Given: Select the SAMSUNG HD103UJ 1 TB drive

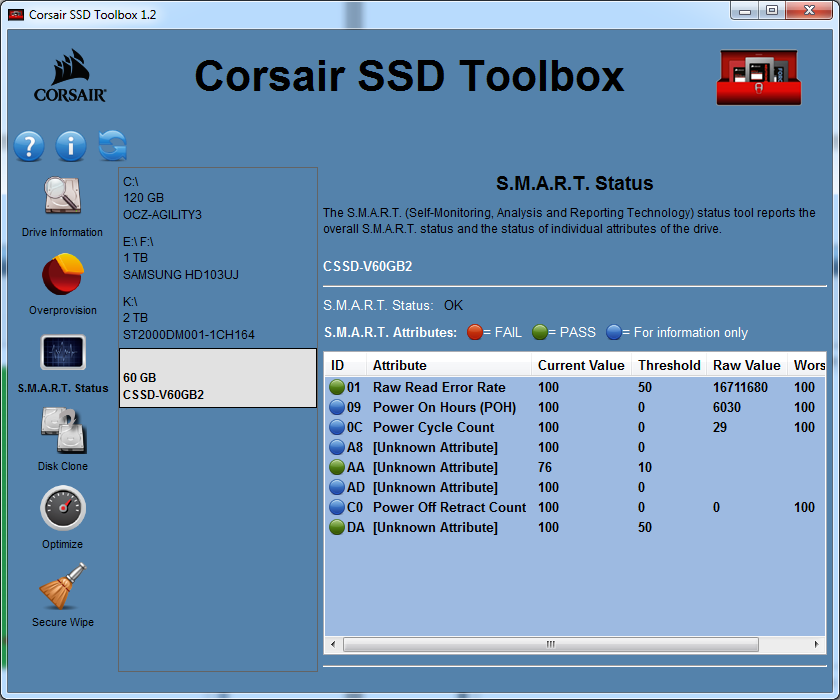Looking at the screenshot, I should pyautogui.click(x=218, y=258).
